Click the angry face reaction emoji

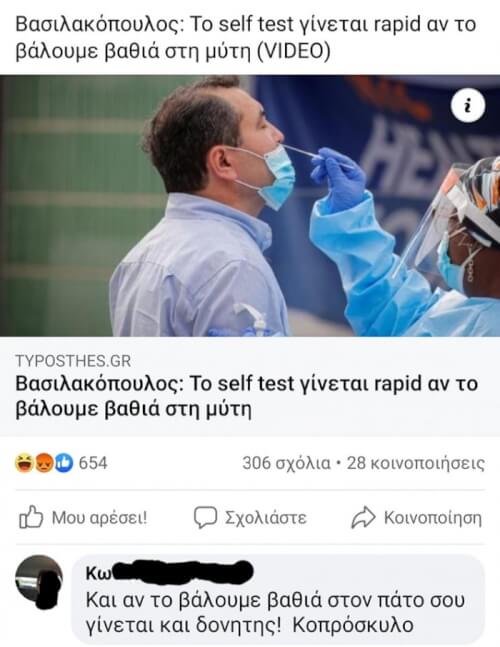pos(43,463)
